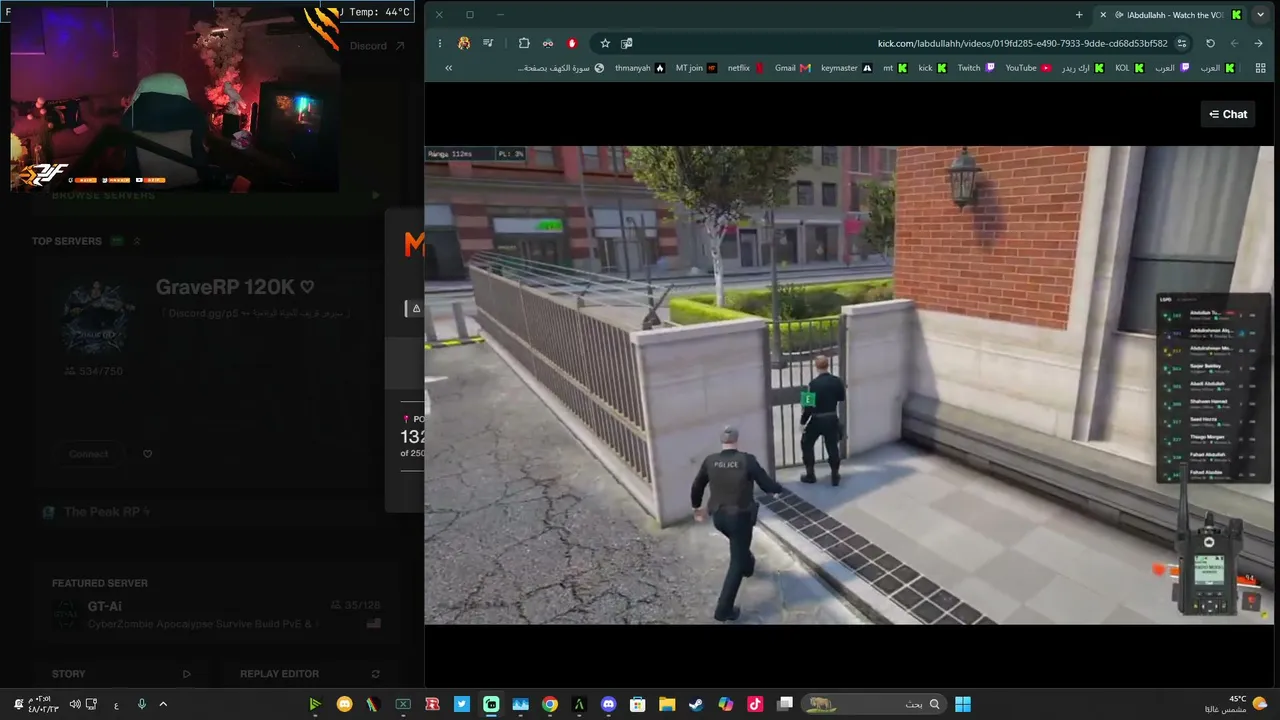The width and height of the screenshot is (1280, 720).
Task: Open the volume control in system tray
Action: (75, 704)
